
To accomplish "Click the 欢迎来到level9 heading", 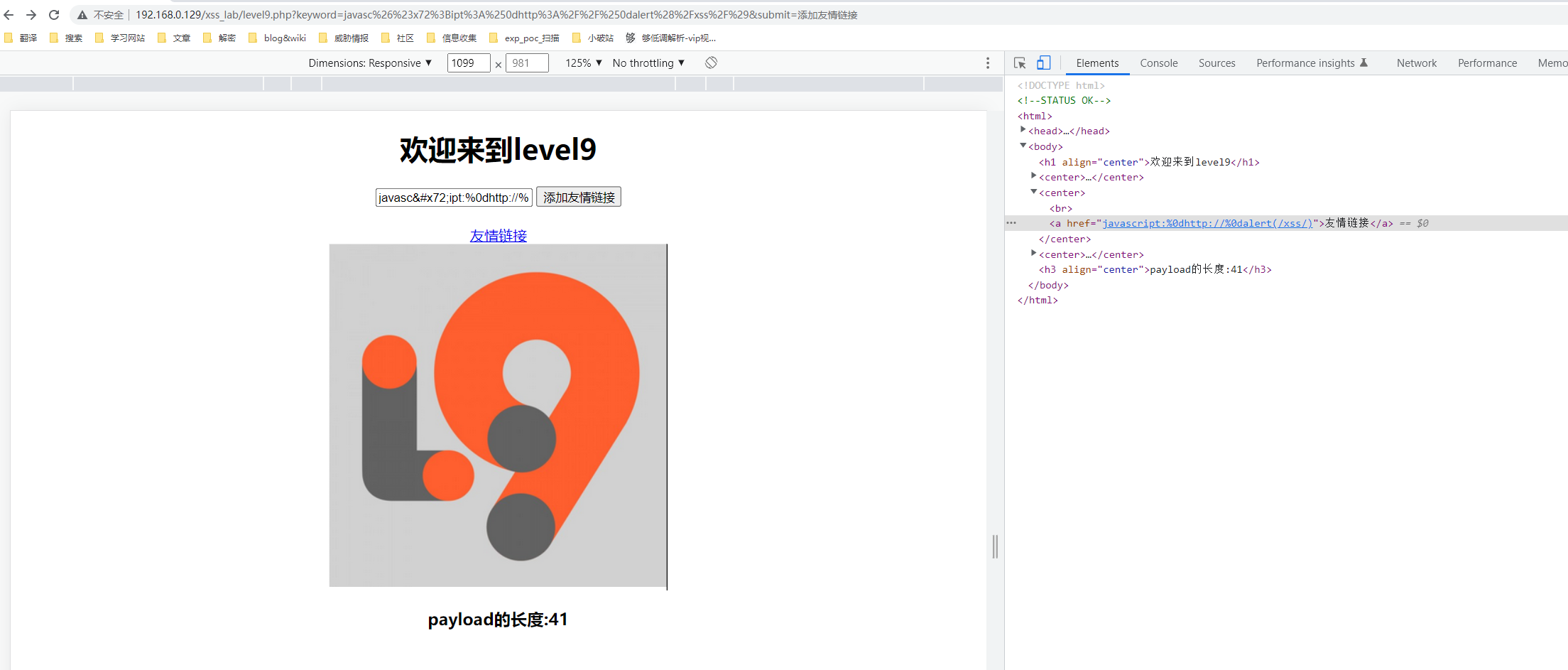I will click(498, 150).
